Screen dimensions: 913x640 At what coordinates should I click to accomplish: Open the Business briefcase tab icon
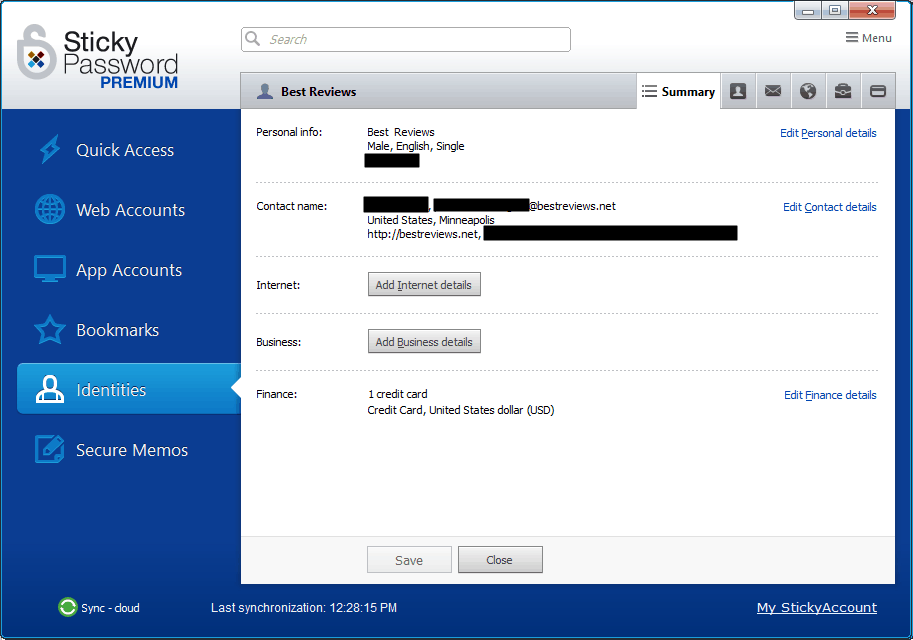[x=842, y=91]
